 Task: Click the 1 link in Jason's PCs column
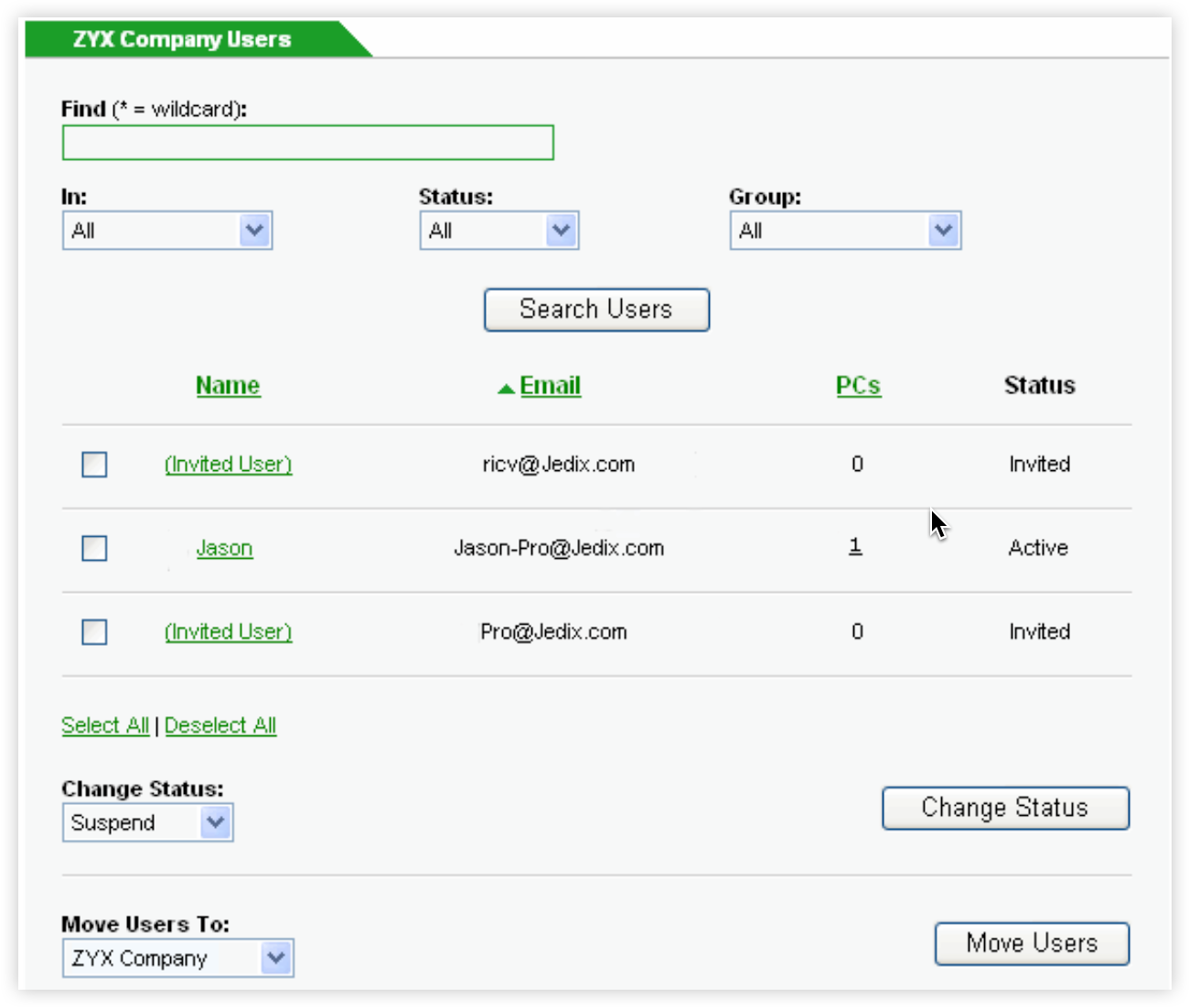tap(856, 546)
